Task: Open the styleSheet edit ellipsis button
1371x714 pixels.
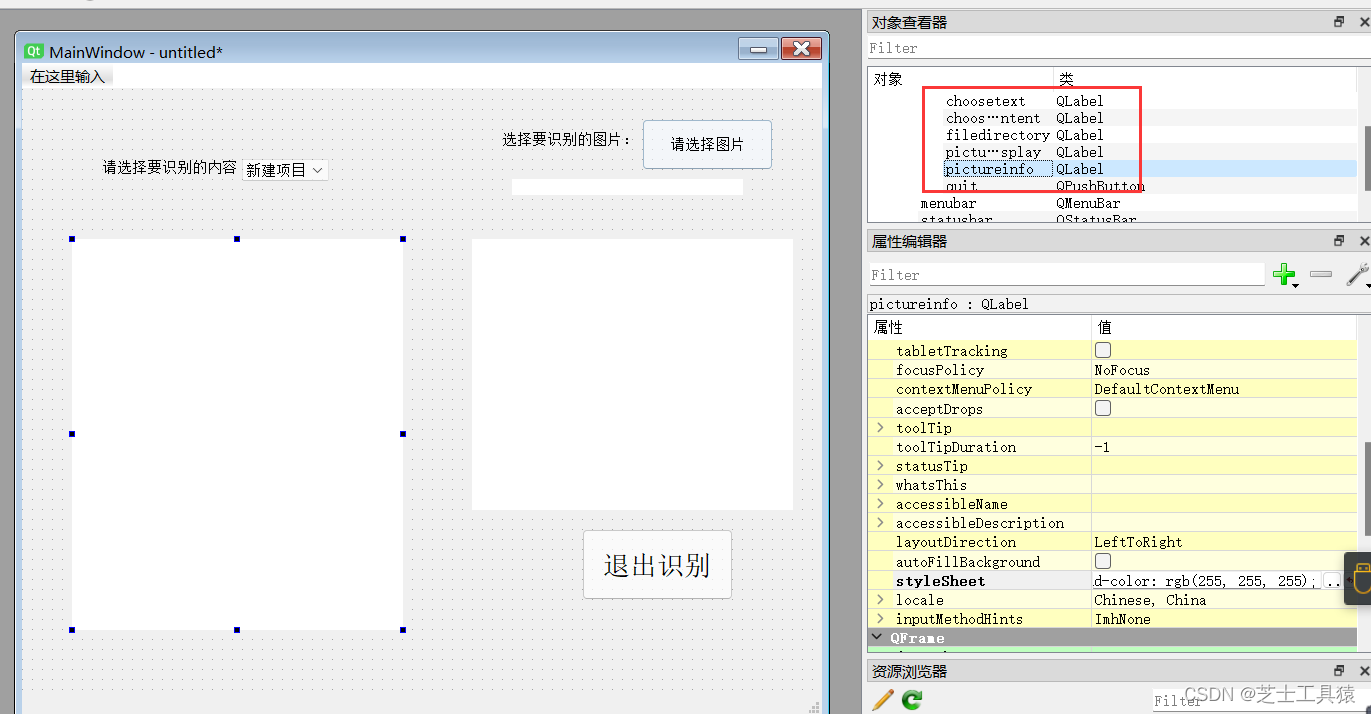Action: point(1332,580)
